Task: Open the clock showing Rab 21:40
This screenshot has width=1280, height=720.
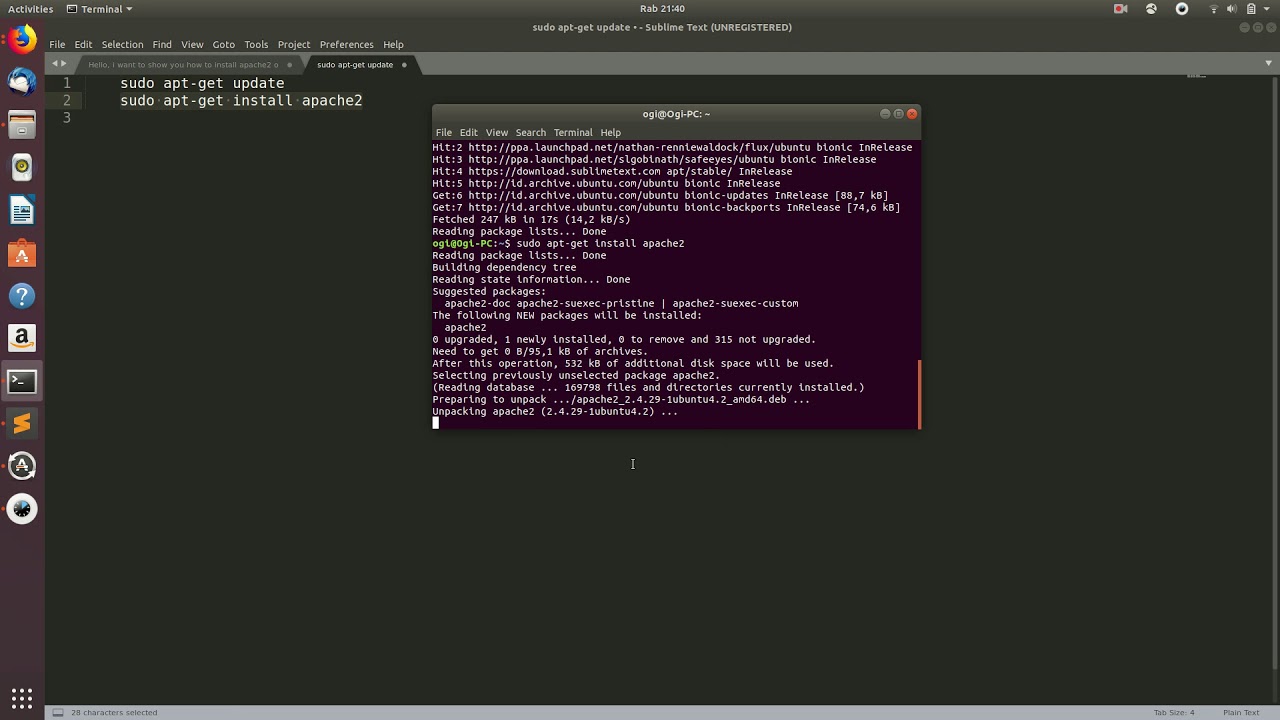Action: [662, 9]
